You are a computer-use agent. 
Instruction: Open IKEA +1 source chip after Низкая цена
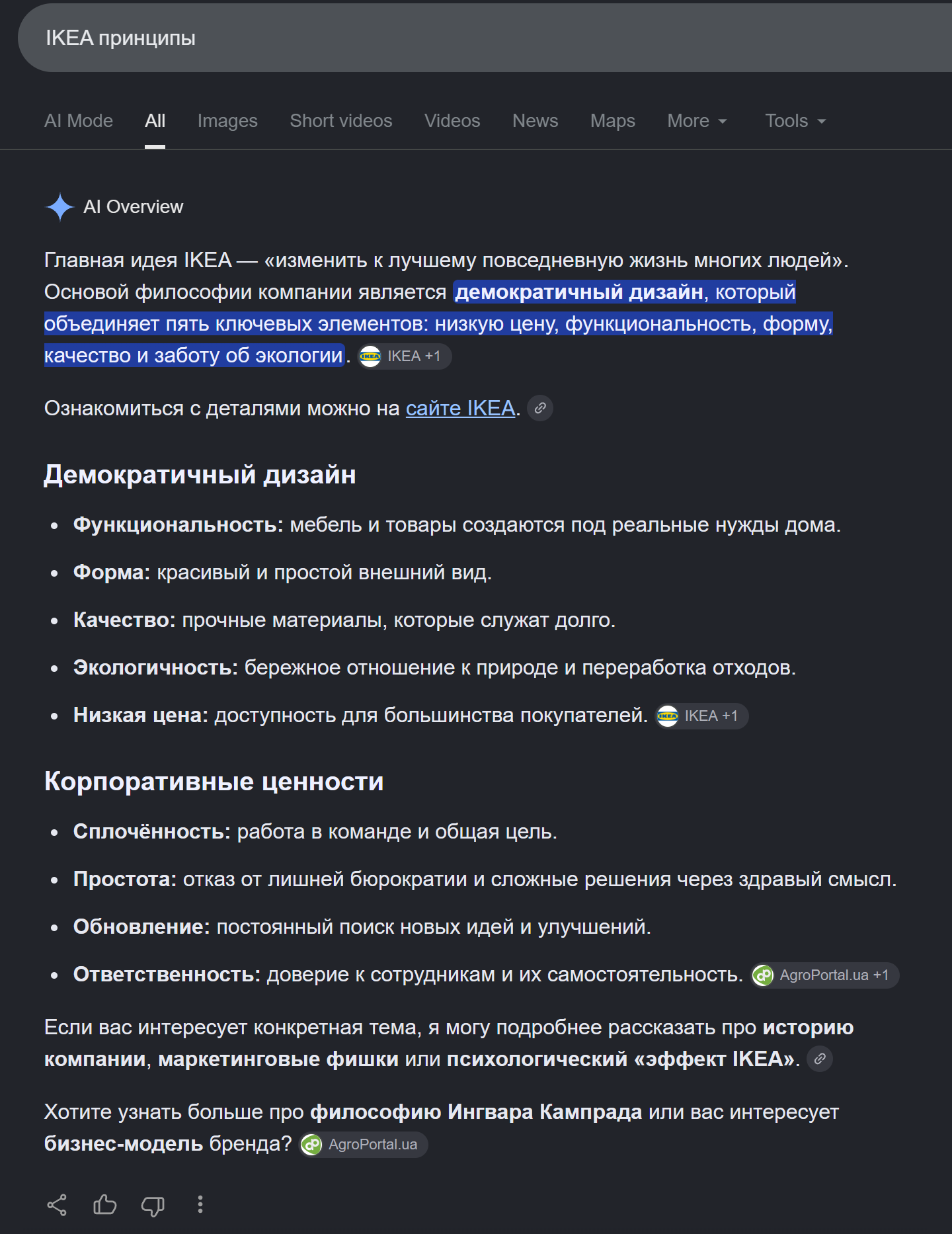coord(701,716)
